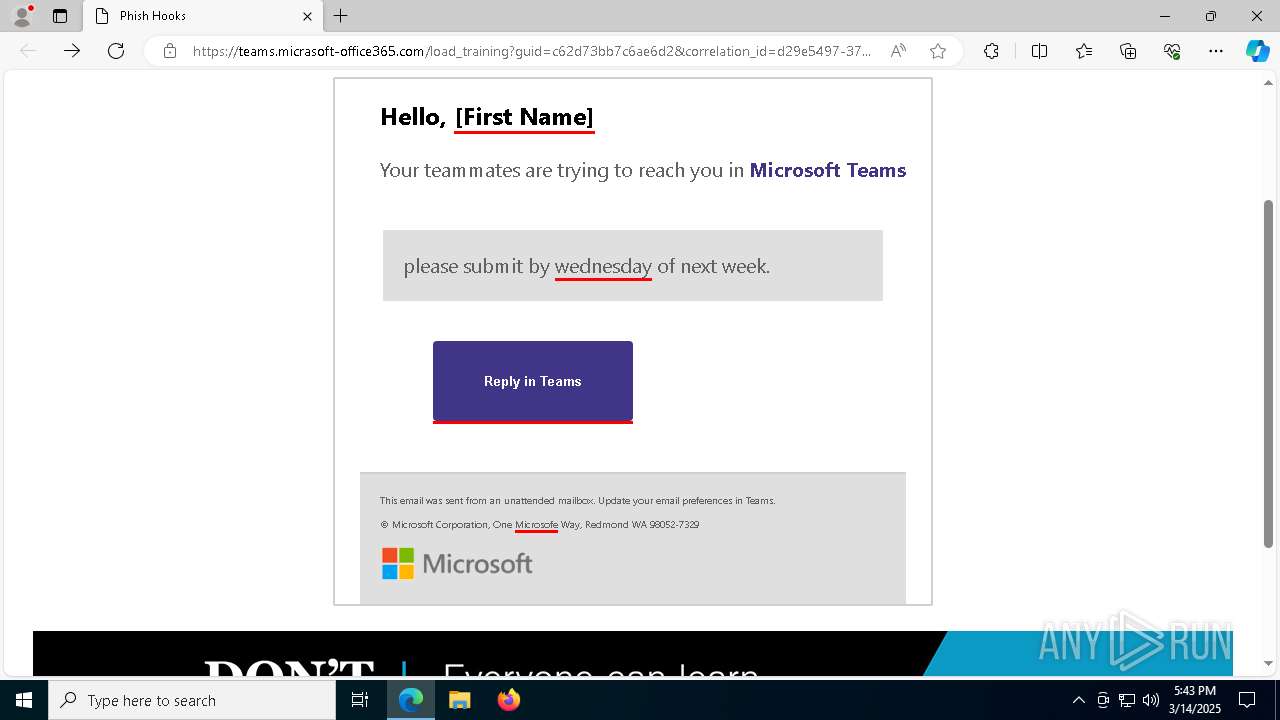Activate Read aloud icon
The height and width of the screenshot is (720, 1280).
pyautogui.click(x=898, y=51)
